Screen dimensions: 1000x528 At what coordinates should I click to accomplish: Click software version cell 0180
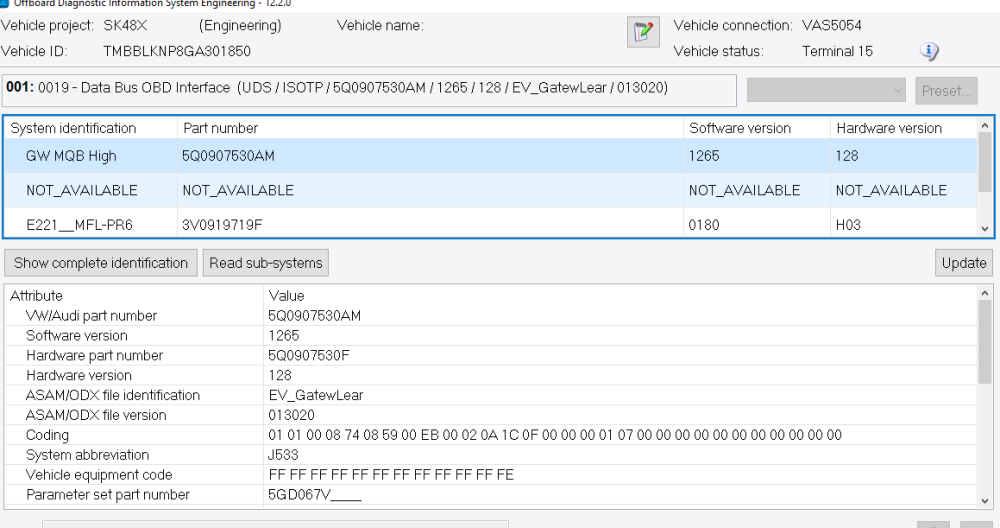click(704, 225)
